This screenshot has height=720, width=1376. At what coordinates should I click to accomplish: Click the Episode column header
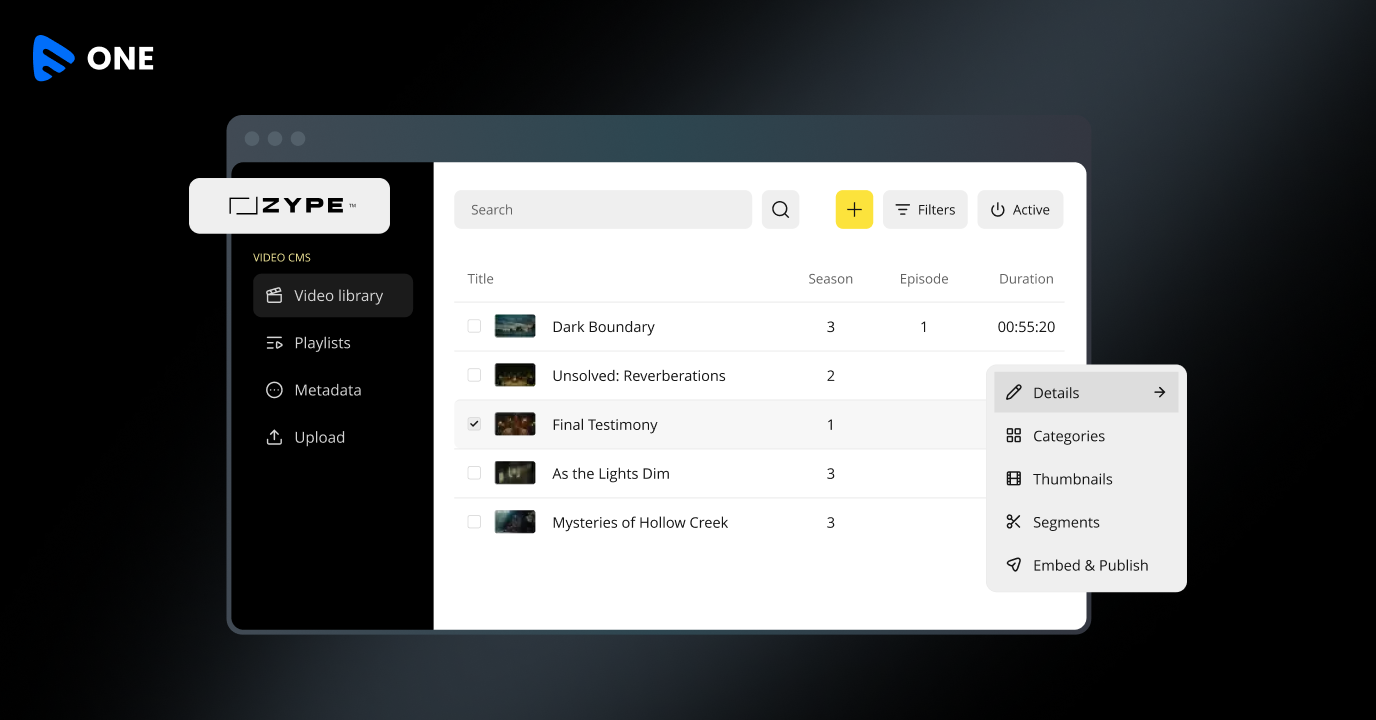pyautogui.click(x=924, y=279)
